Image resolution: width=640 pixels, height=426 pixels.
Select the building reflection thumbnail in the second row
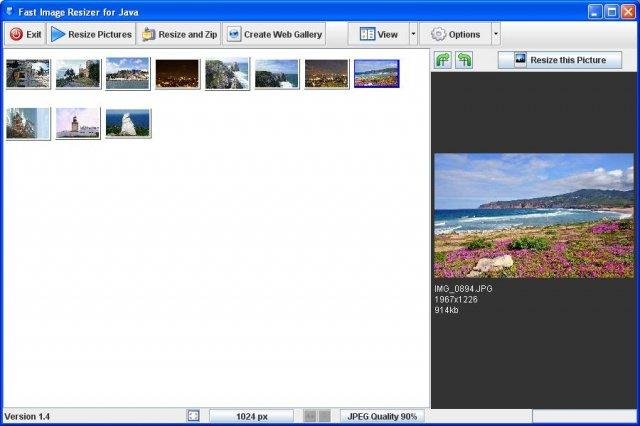tap(28, 124)
